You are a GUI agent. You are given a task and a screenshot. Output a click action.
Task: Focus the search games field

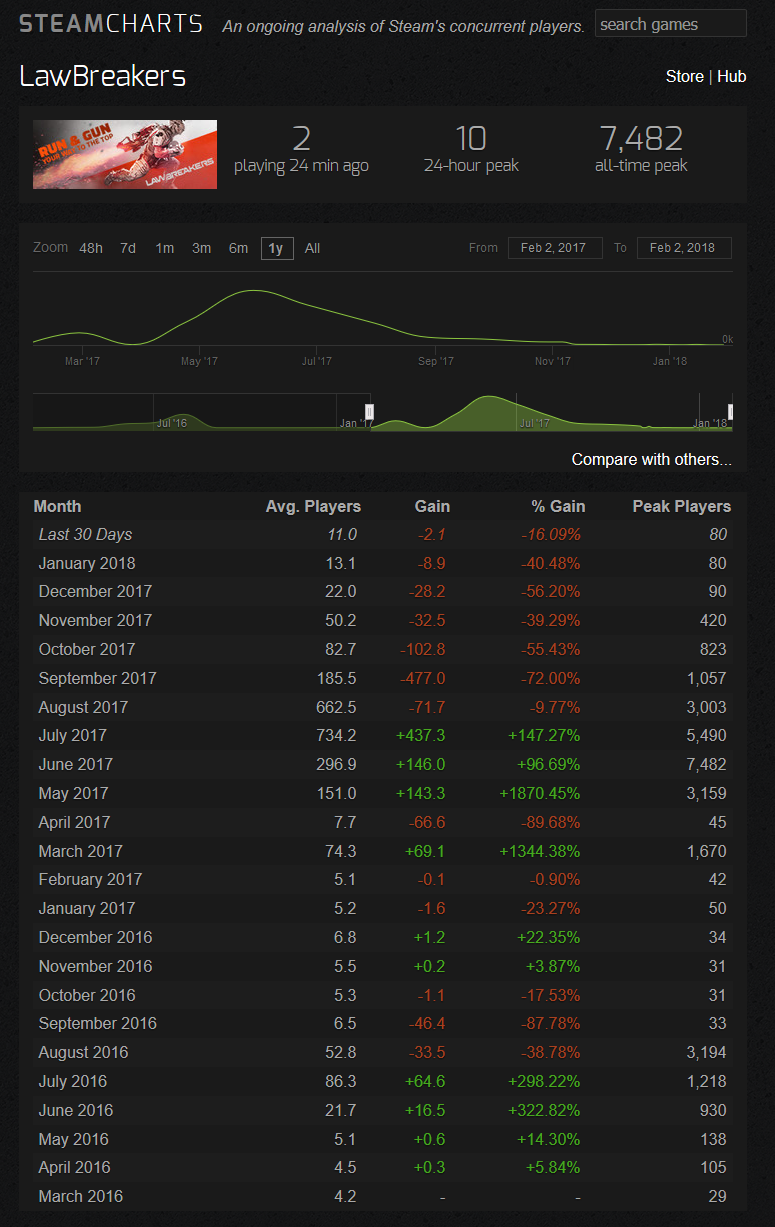pos(670,24)
